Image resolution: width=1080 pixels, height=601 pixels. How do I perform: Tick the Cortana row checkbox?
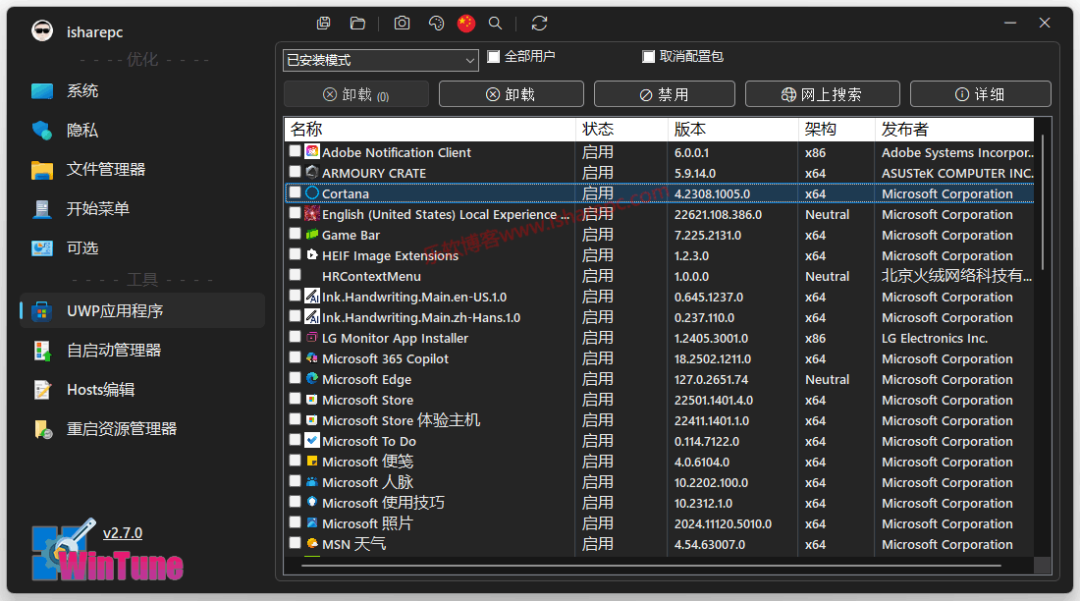click(x=295, y=192)
